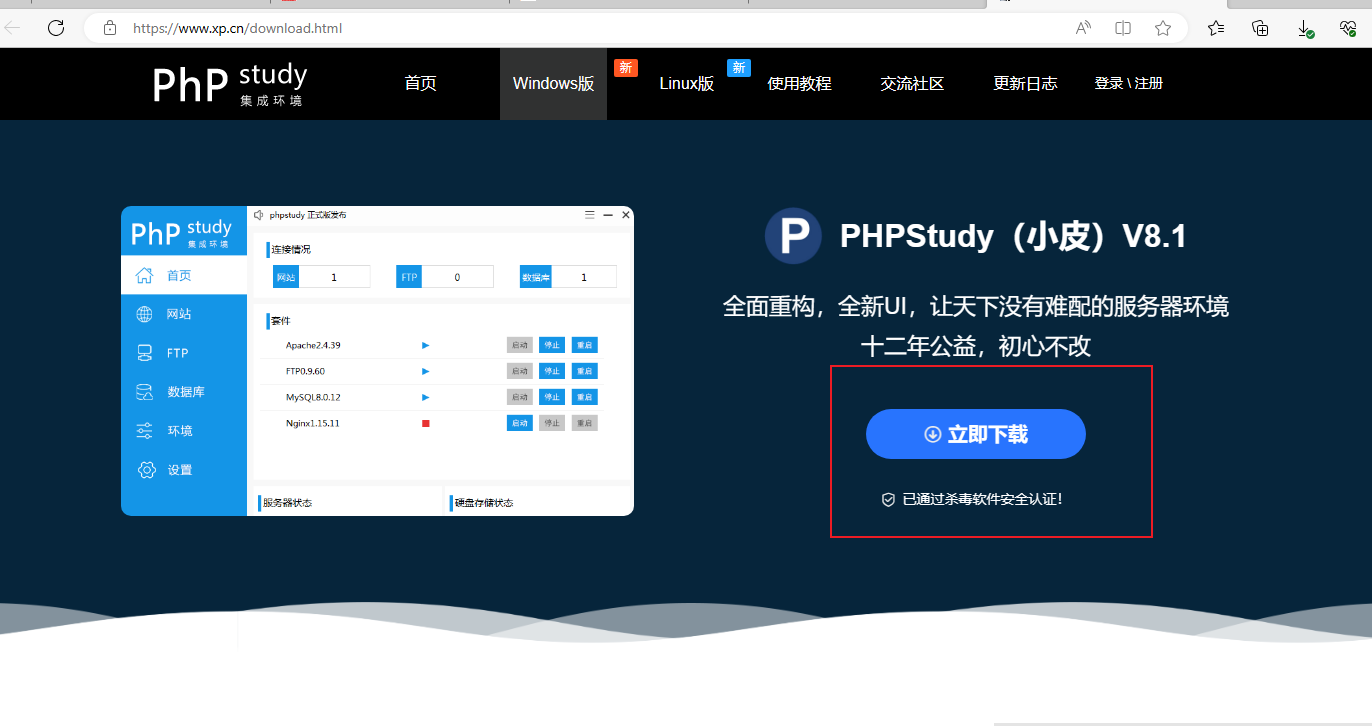
Task: Refresh the page with the reload icon
Action: [56, 28]
